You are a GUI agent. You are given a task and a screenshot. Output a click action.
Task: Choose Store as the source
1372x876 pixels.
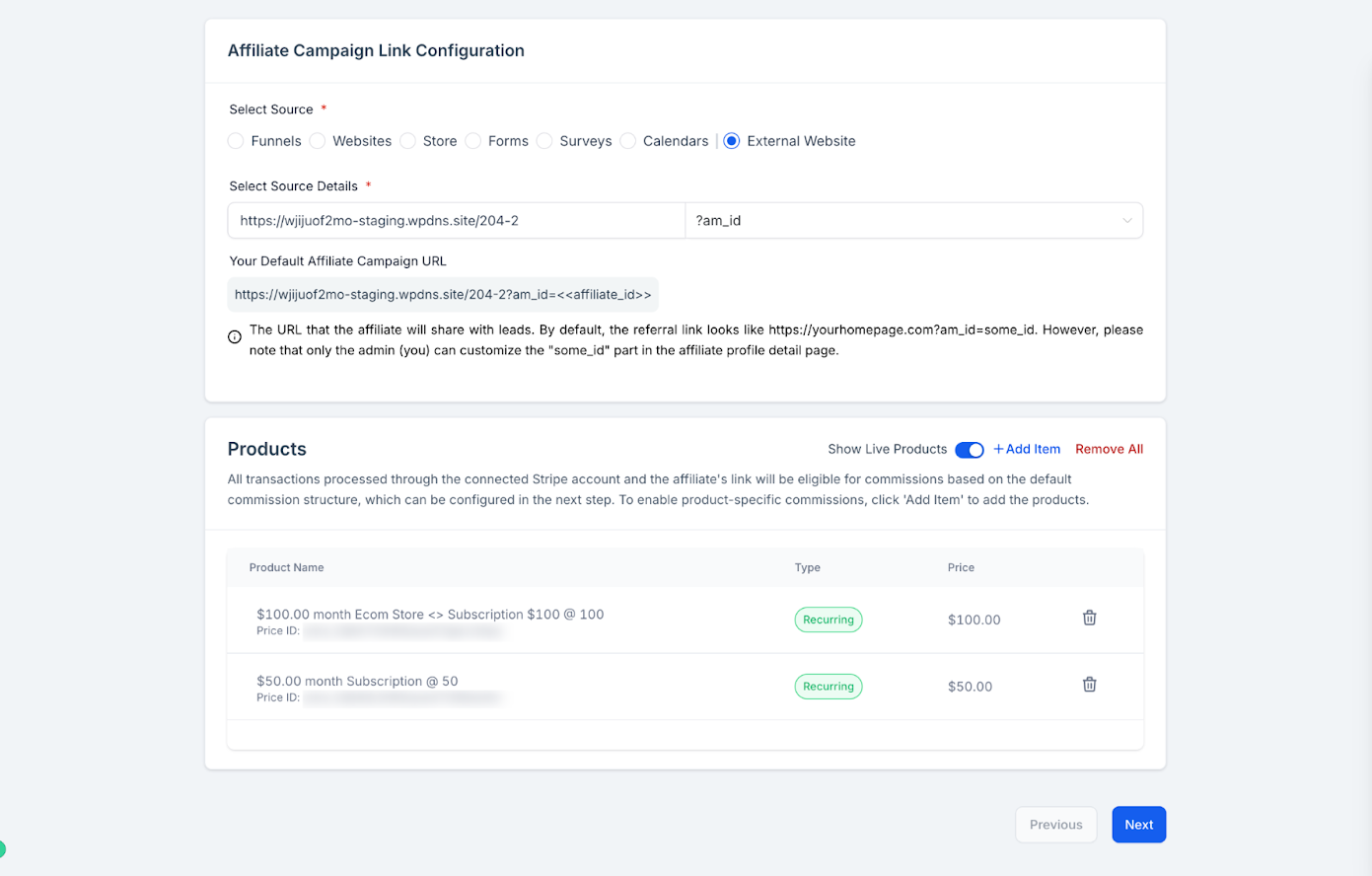(x=407, y=141)
